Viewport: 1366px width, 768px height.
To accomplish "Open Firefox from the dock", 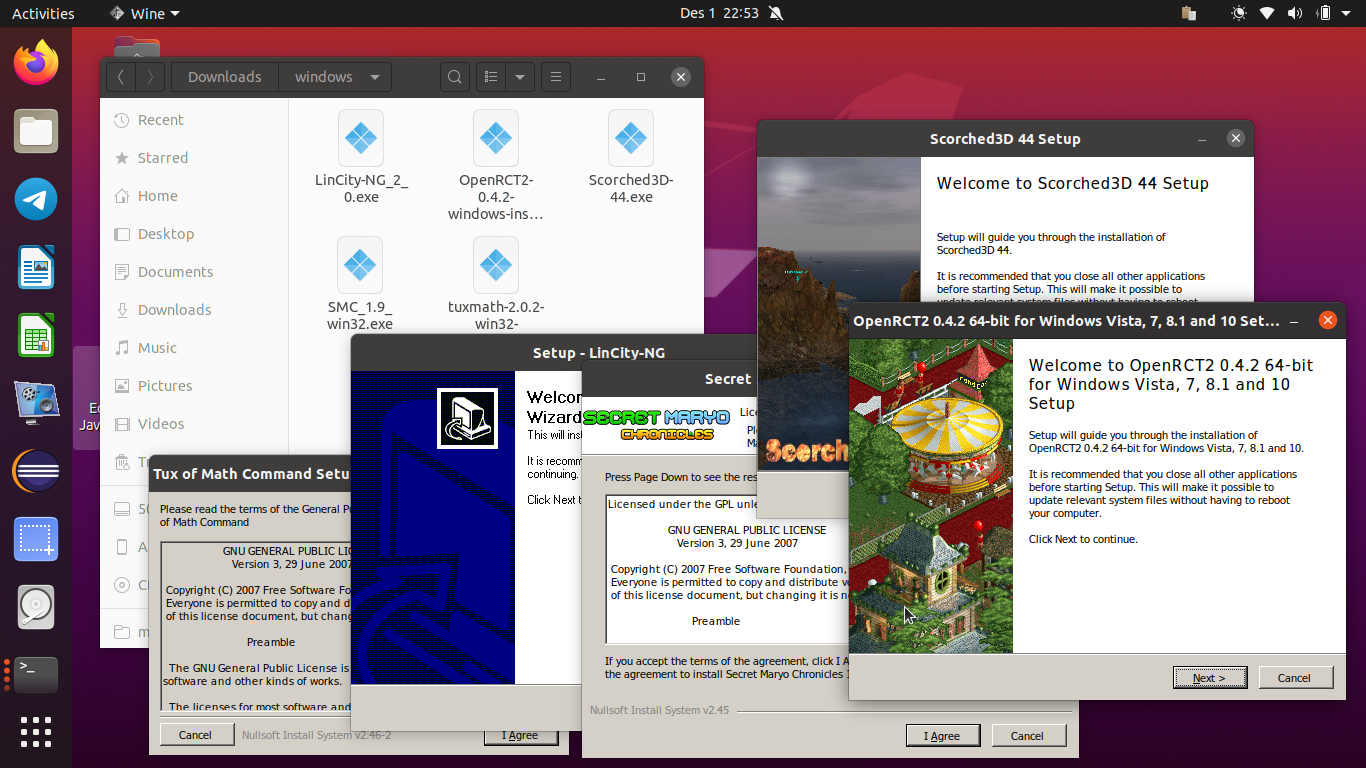I will (x=36, y=64).
